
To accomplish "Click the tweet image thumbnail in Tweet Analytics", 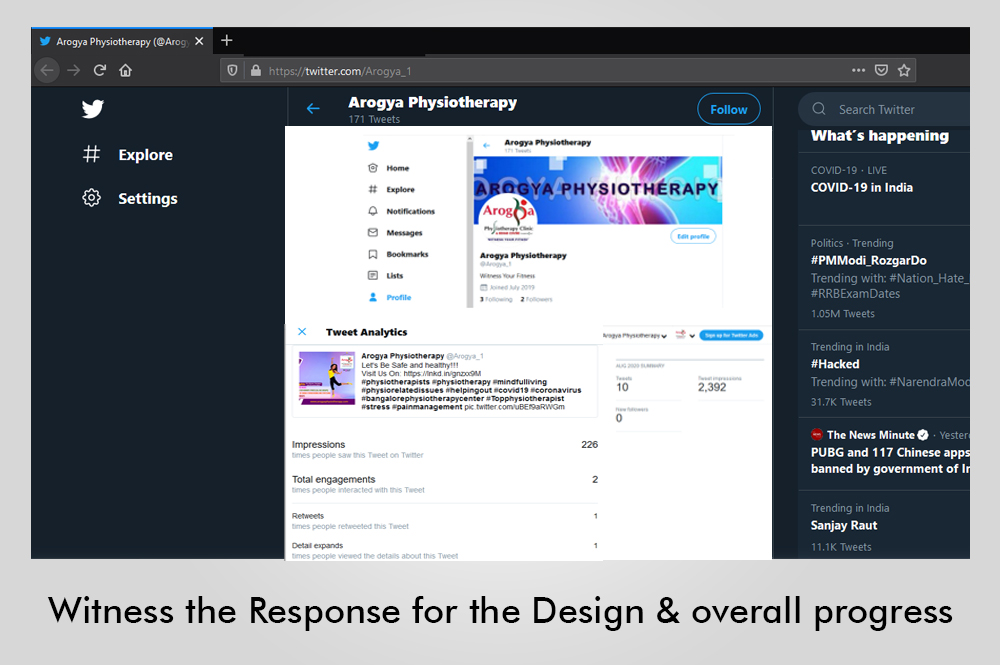I will 327,378.
